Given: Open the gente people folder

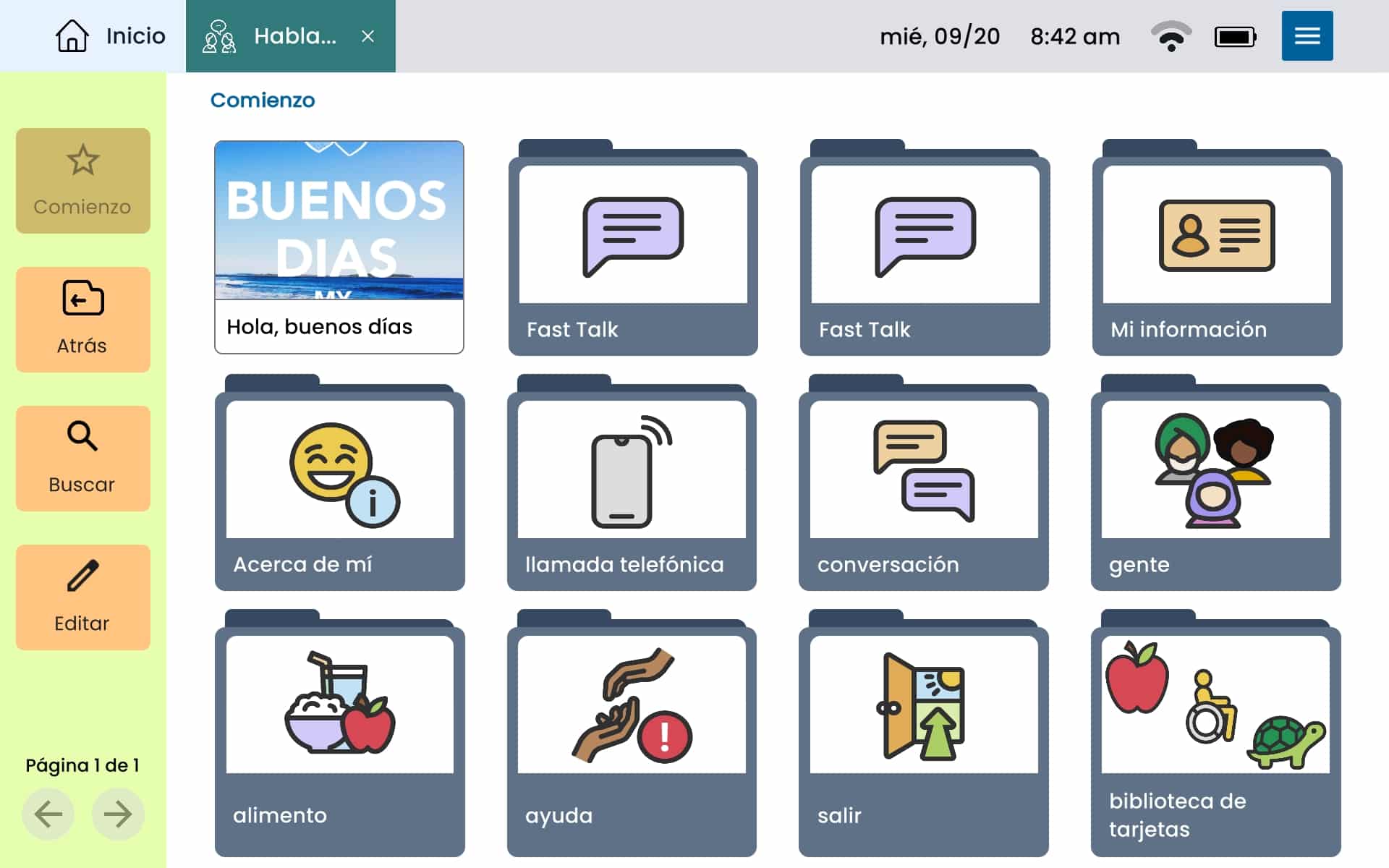Looking at the screenshot, I should point(1215,485).
